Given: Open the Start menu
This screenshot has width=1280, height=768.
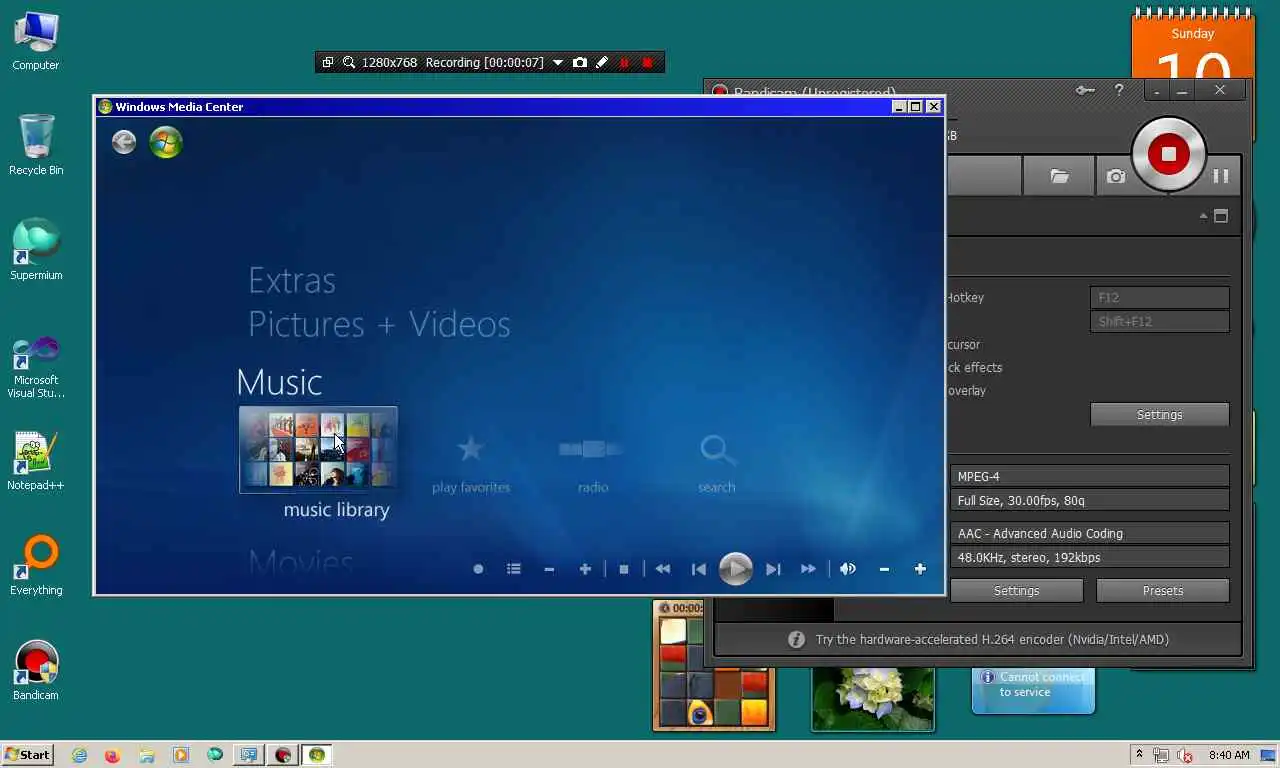Looking at the screenshot, I should click(28, 755).
